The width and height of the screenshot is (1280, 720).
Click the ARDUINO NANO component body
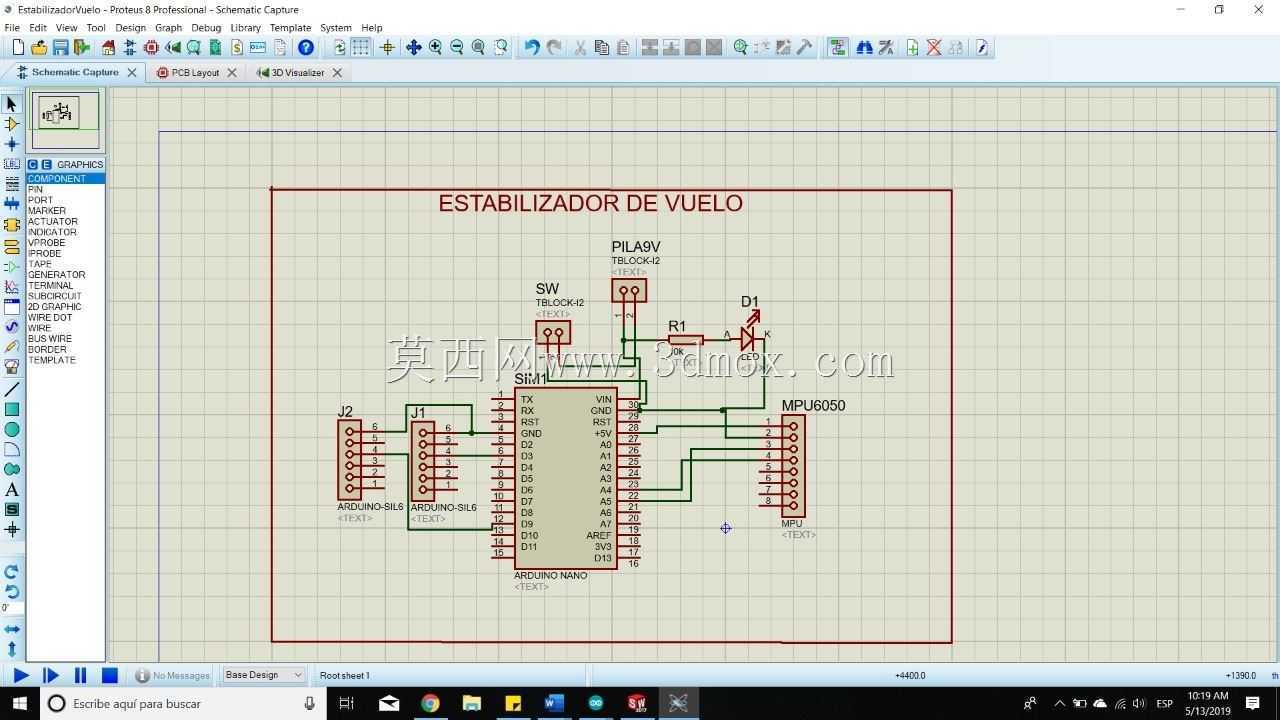(566, 478)
